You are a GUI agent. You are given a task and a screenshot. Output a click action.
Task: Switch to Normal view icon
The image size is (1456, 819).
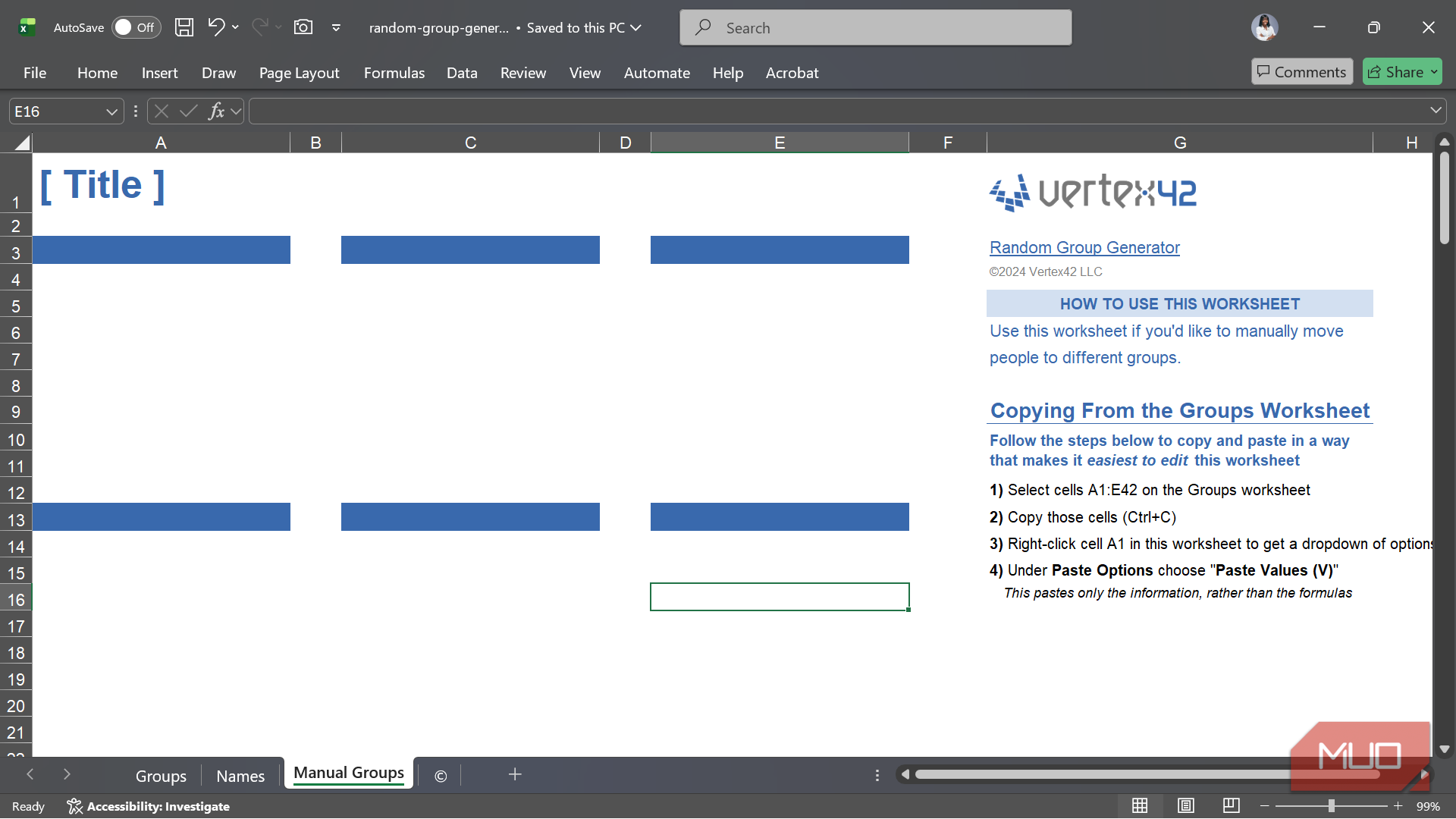click(x=1140, y=806)
